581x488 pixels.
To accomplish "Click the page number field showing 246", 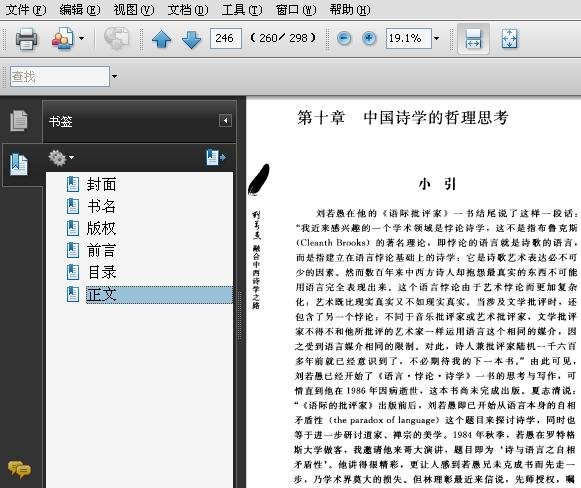I will click(226, 38).
